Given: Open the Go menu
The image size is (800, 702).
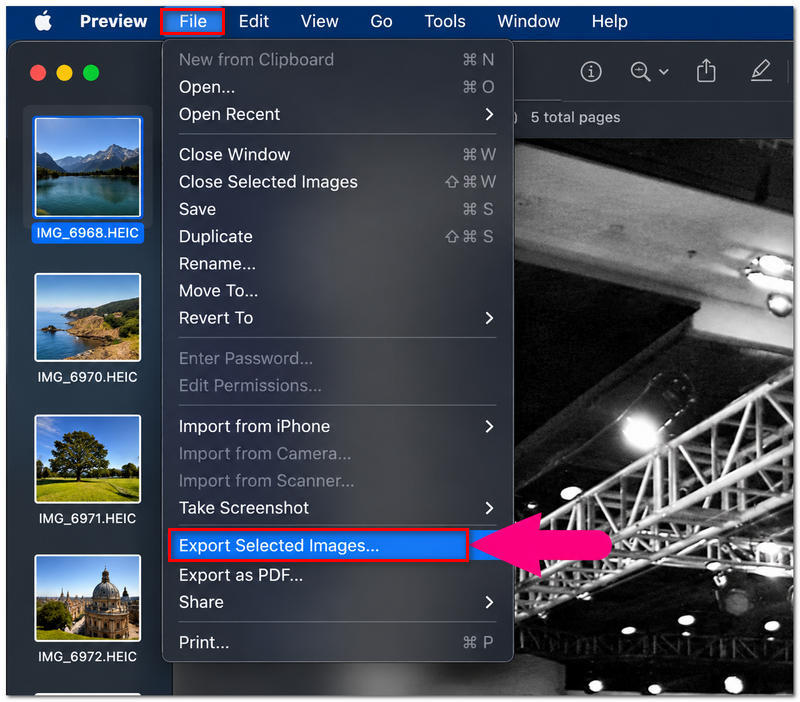Looking at the screenshot, I should coord(381,21).
